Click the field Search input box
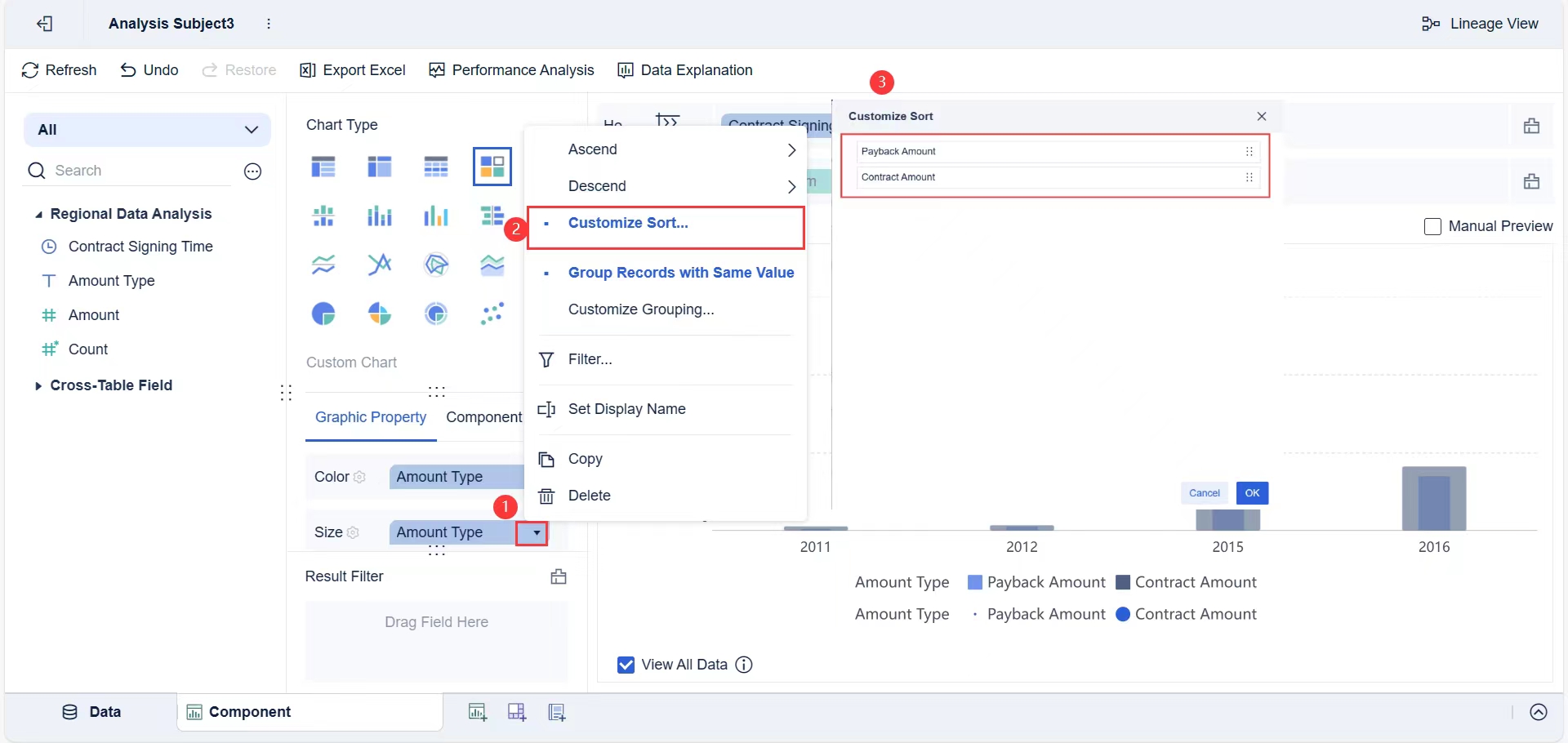1568x743 pixels. click(139, 171)
